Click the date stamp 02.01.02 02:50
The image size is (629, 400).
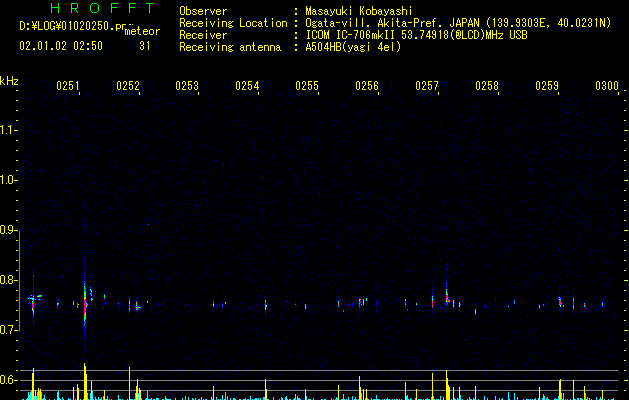(61, 46)
